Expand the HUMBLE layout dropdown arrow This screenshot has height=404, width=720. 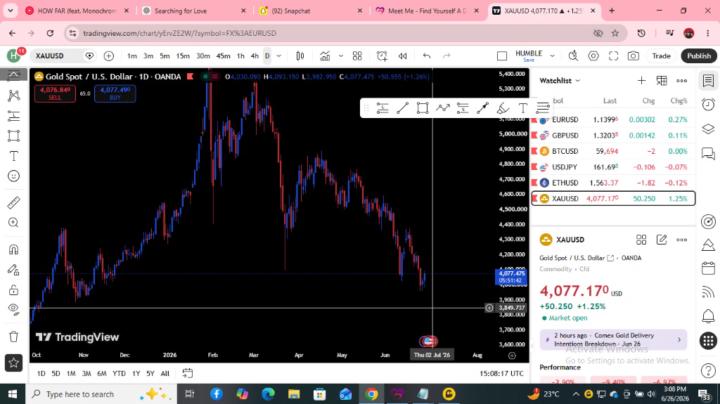552,56
